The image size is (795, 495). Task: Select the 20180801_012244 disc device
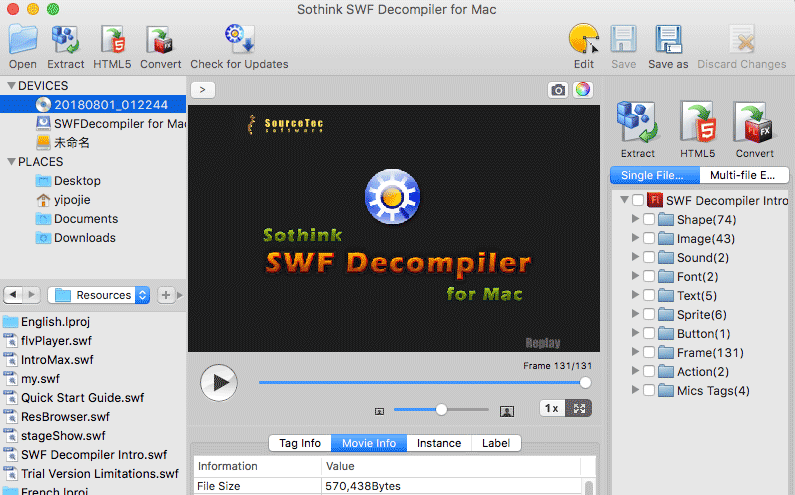93,104
